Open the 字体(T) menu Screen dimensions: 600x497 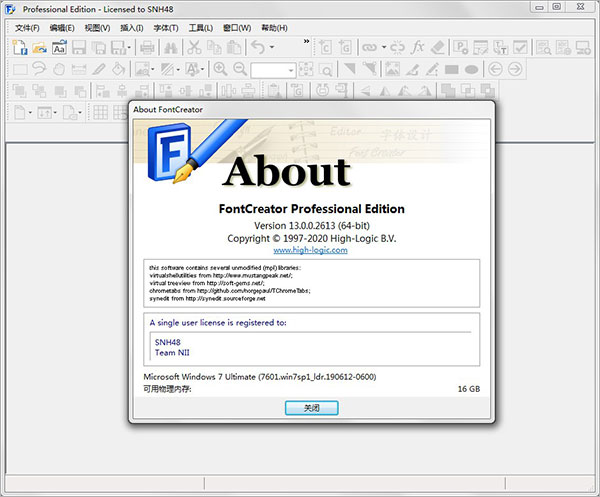coord(166,28)
